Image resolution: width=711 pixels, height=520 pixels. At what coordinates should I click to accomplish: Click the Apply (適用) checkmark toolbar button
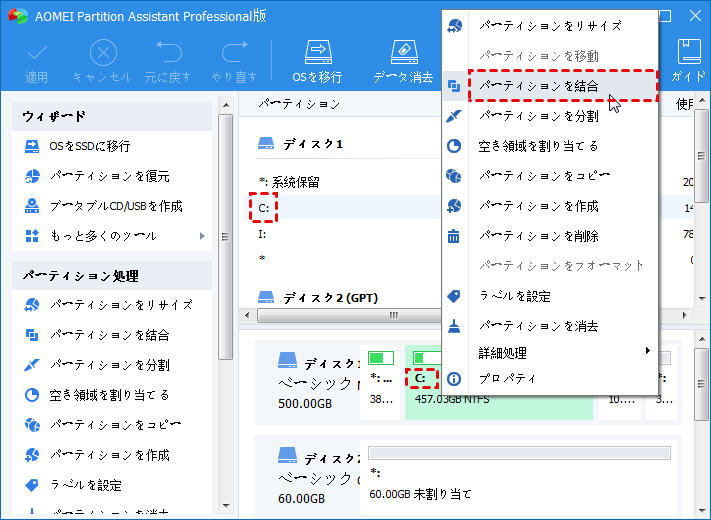(x=36, y=63)
